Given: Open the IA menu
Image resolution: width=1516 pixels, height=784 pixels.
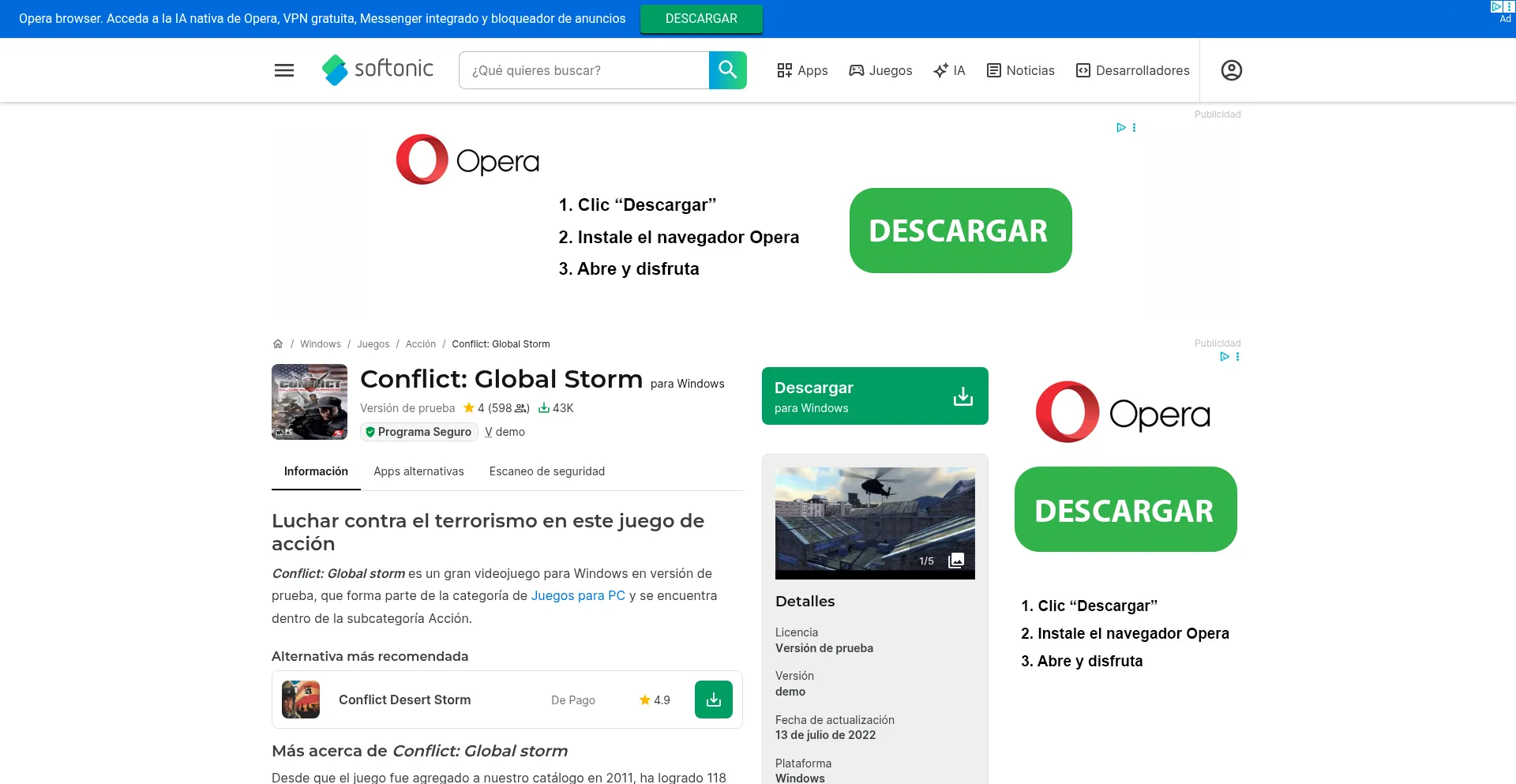Looking at the screenshot, I should tap(949, 70).
